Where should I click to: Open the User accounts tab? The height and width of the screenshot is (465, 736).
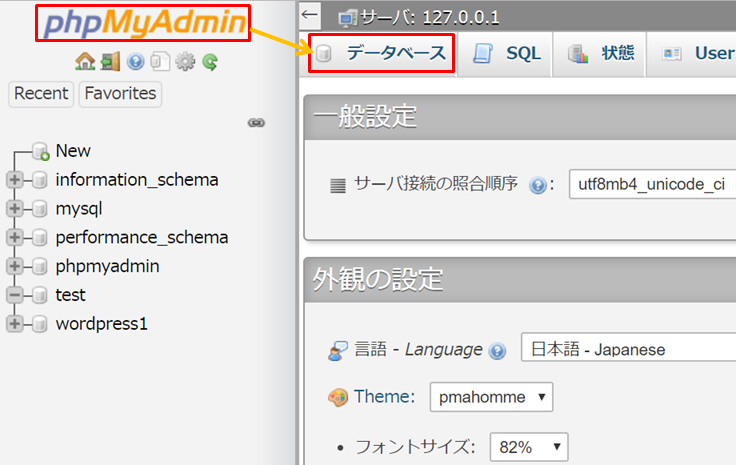point(692,53)
